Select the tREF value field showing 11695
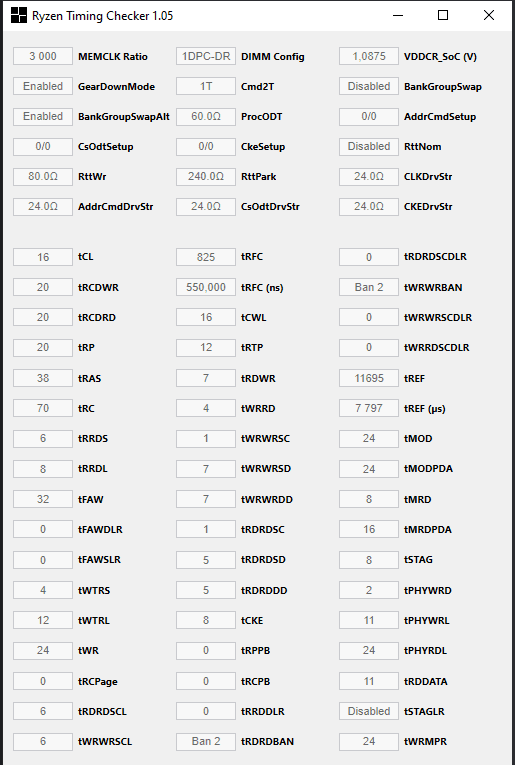The width and height of the screenshot is (515, 765). (369, 378)
